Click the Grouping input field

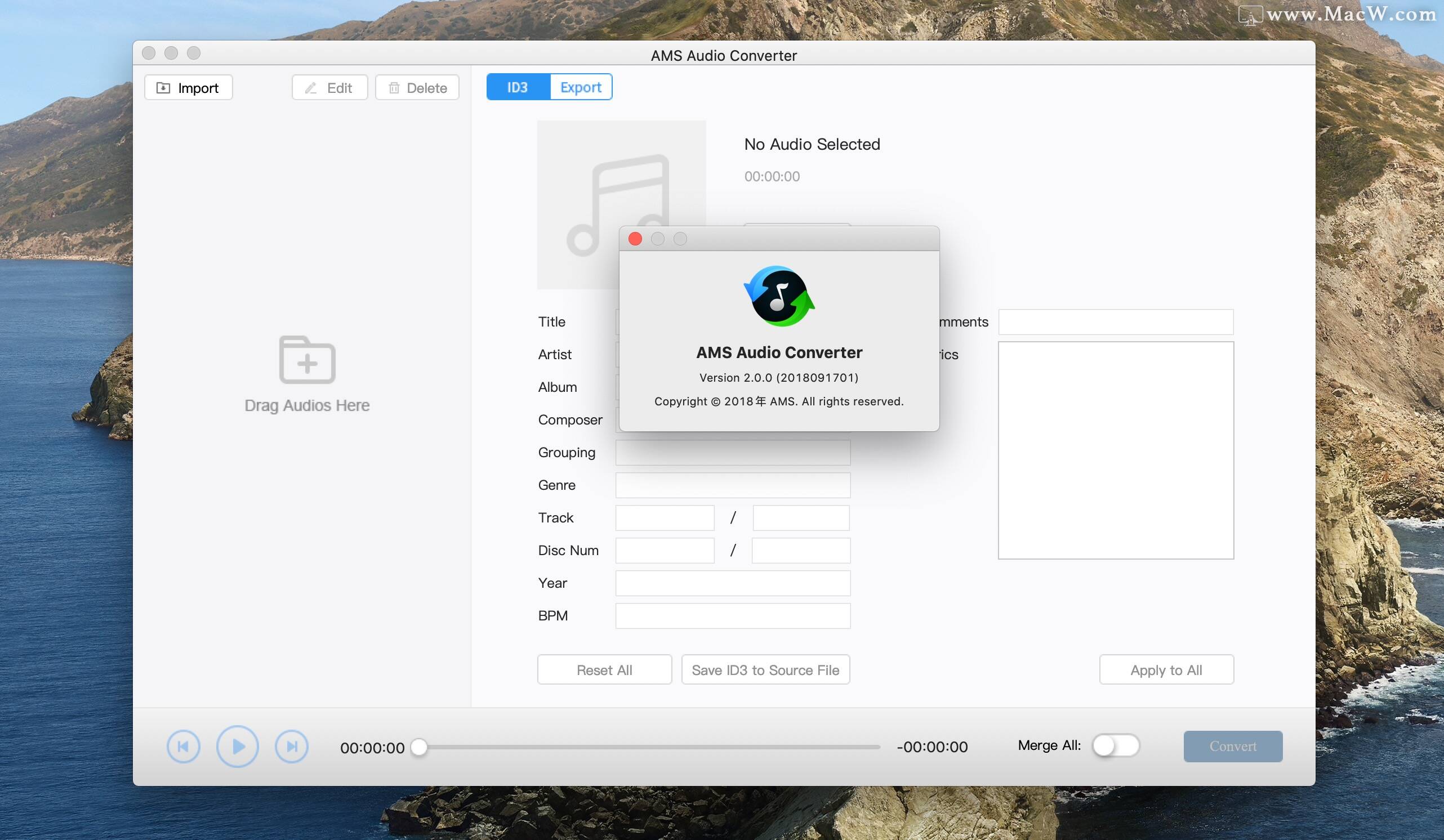[x=733, y=452]
